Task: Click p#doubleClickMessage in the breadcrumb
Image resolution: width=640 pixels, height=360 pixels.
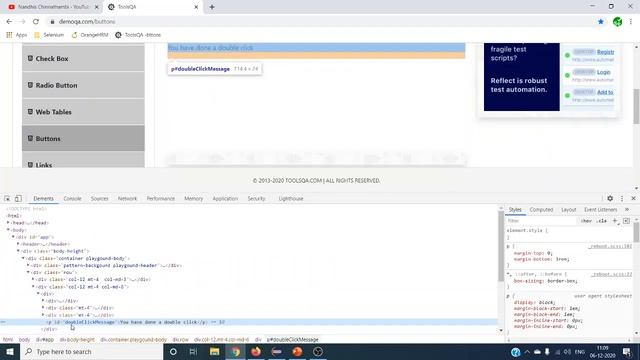Action: coord(292,340)
